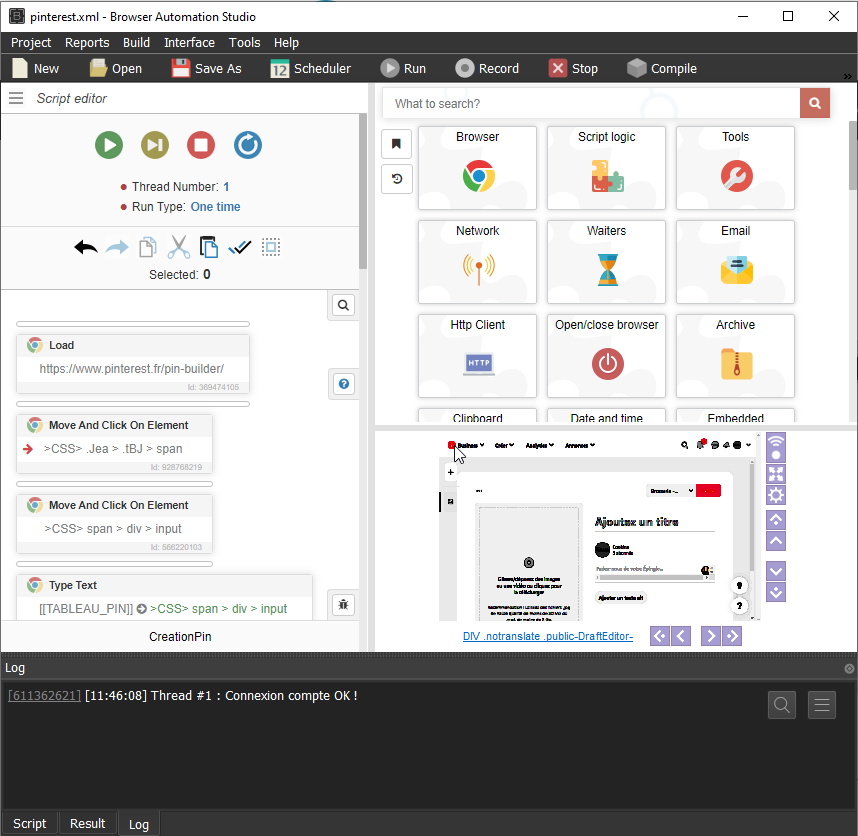Click the Step Next script button
Image resolution: width=858 pixels, height=836 pixels.
click(155, 145)
